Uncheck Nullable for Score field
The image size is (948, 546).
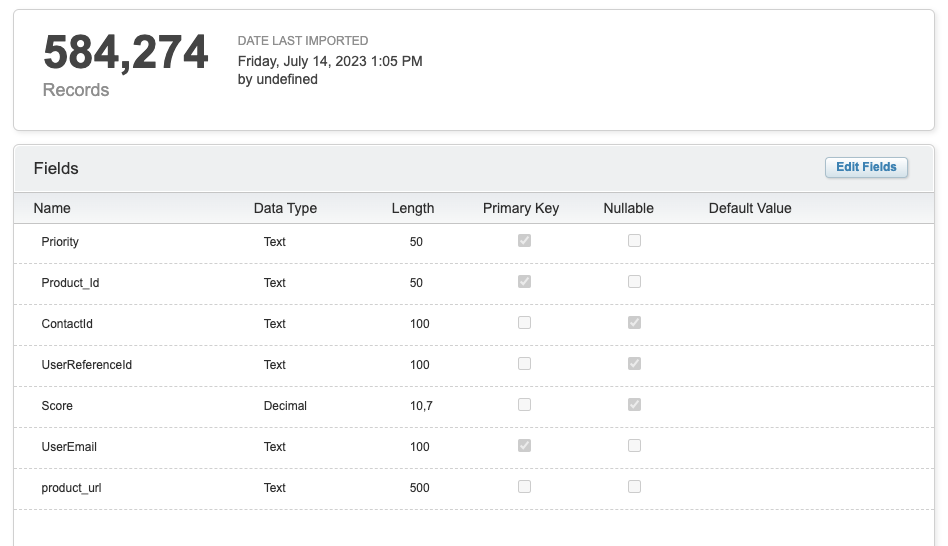coord(634,405)
